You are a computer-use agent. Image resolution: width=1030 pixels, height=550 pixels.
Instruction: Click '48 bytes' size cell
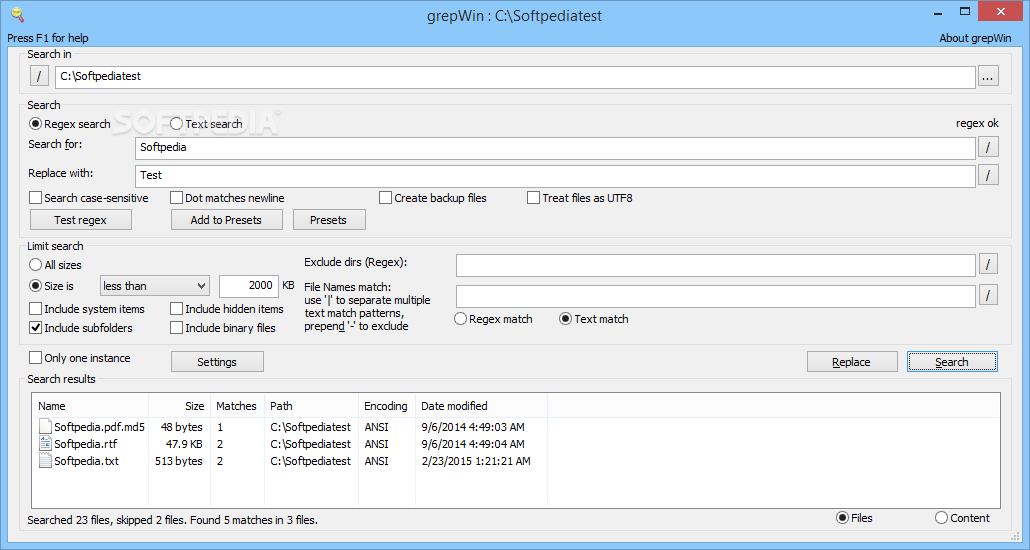tap(181, 427)
